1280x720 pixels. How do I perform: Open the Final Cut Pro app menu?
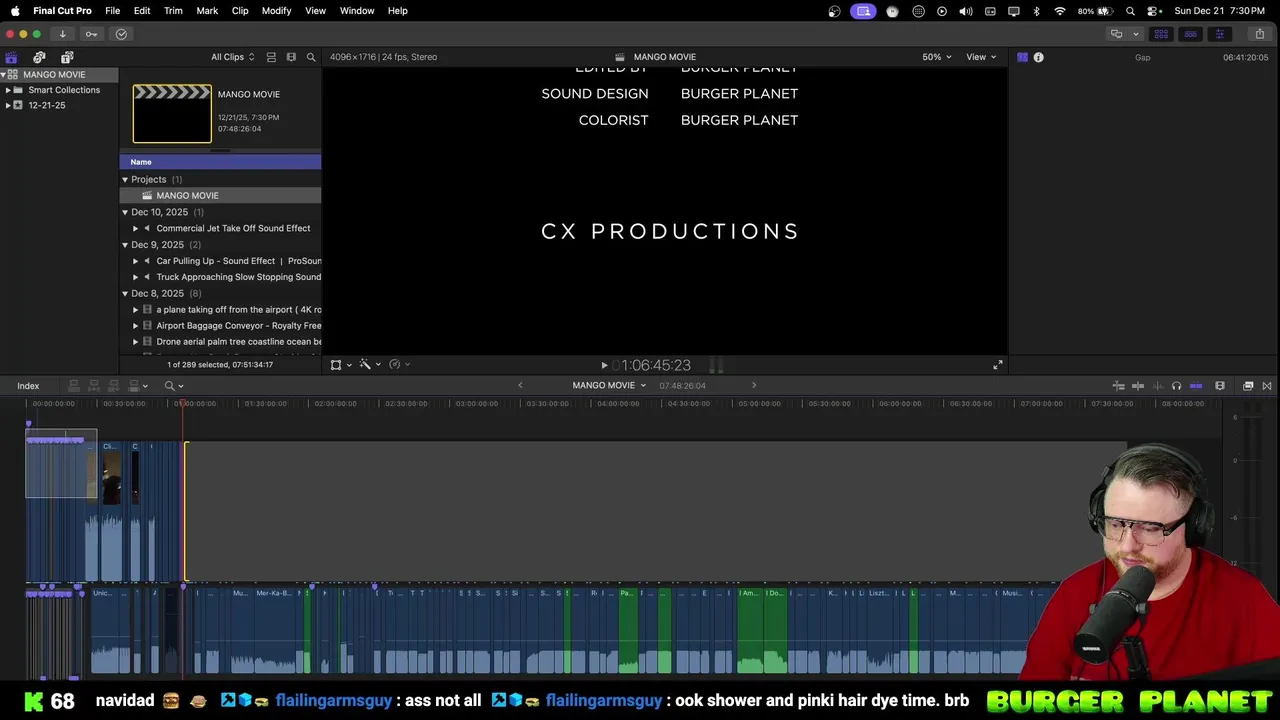coord(62,11)
